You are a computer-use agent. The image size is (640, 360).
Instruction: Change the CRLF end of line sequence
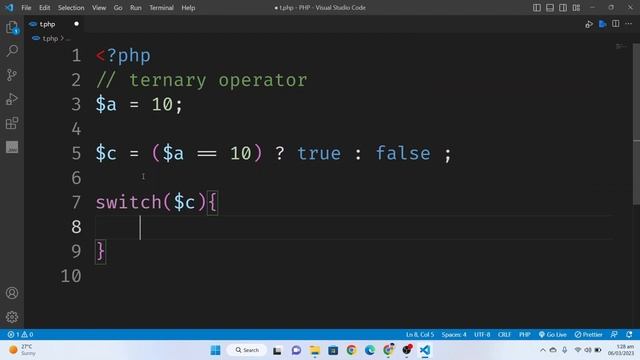504,335
